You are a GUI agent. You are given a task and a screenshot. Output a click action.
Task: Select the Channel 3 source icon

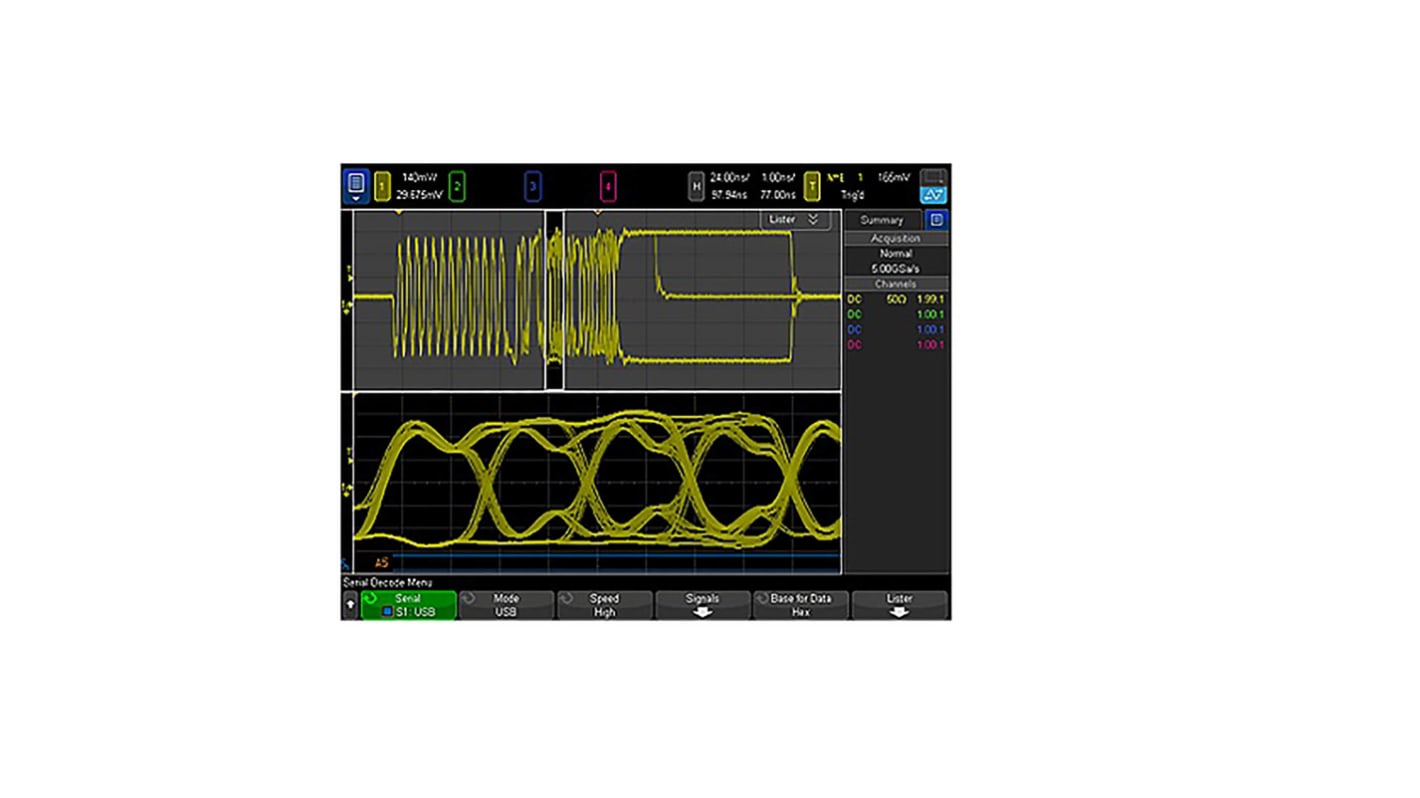coord(532,186)
